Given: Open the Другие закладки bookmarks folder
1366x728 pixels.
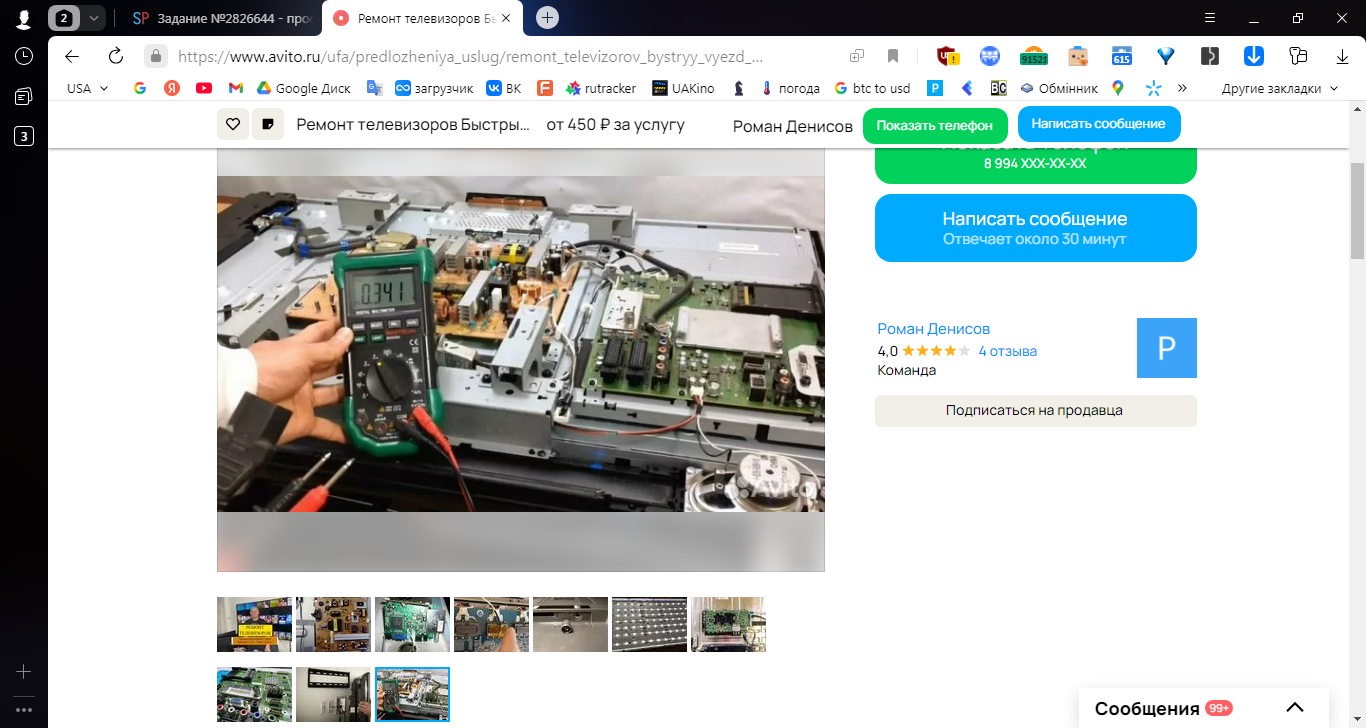Looking at the screenshot, I should pos(1279,88).
